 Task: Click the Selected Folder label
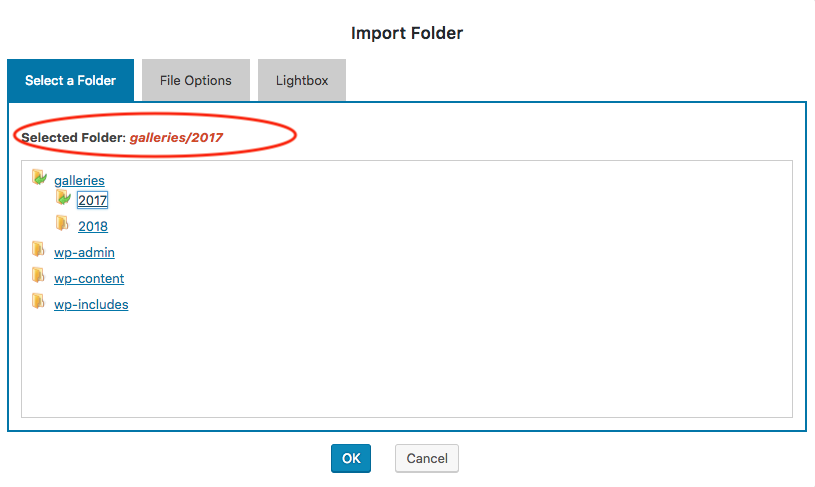pos(73,137)
